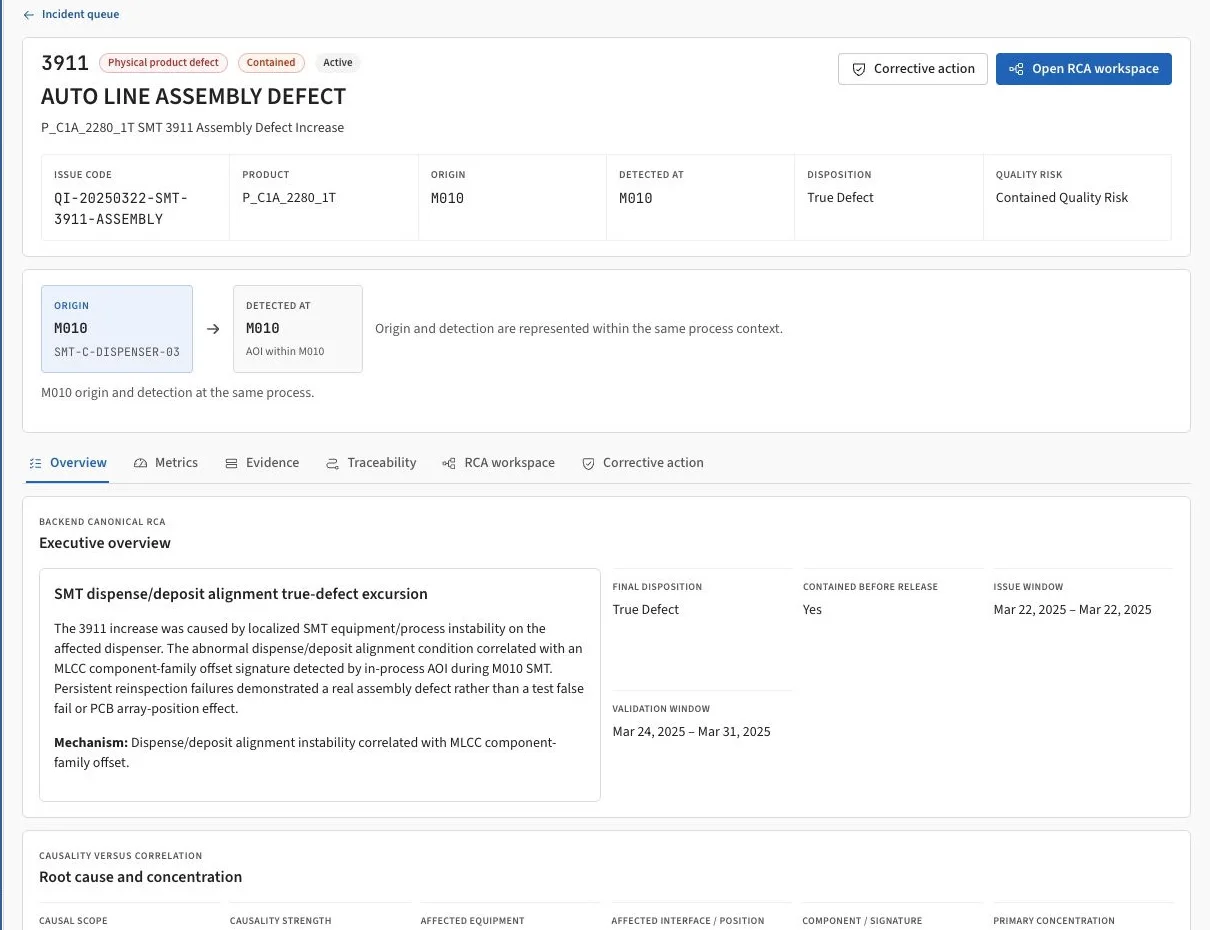Click the Evidence tab stack icon
Image resolution: width=1210 pixels, height=930 pixels.
[x=231, y=463]
